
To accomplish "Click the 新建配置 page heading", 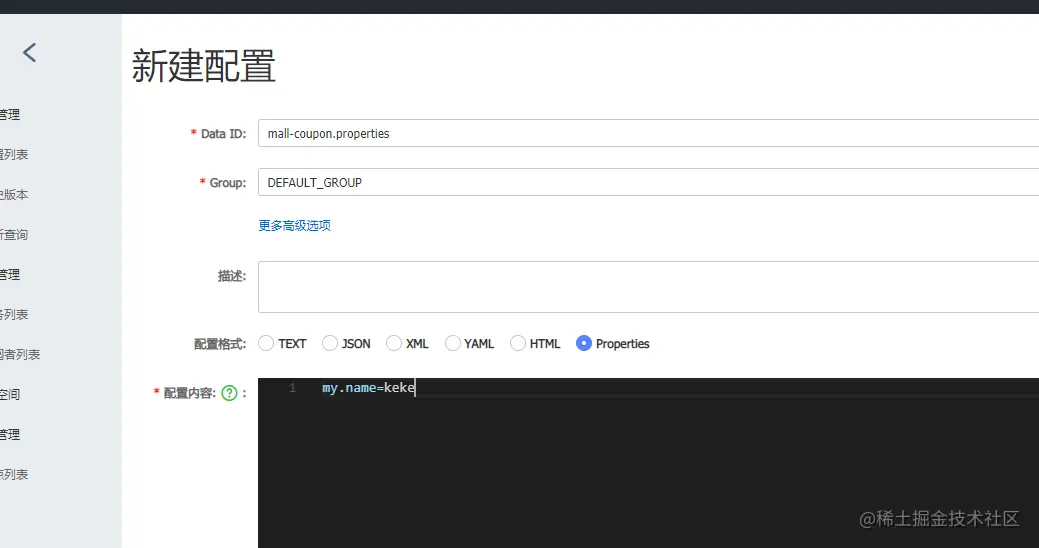I will point(203,66).
